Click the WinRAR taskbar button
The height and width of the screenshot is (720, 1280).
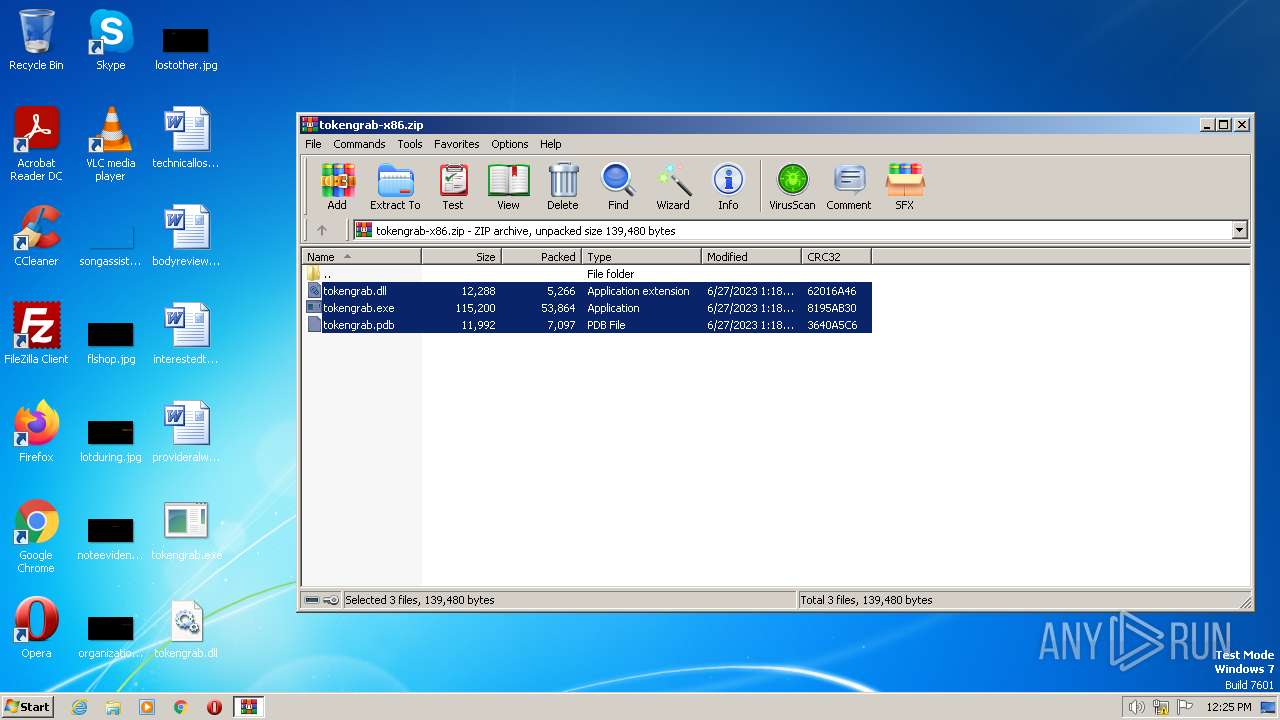pos(248,707)
